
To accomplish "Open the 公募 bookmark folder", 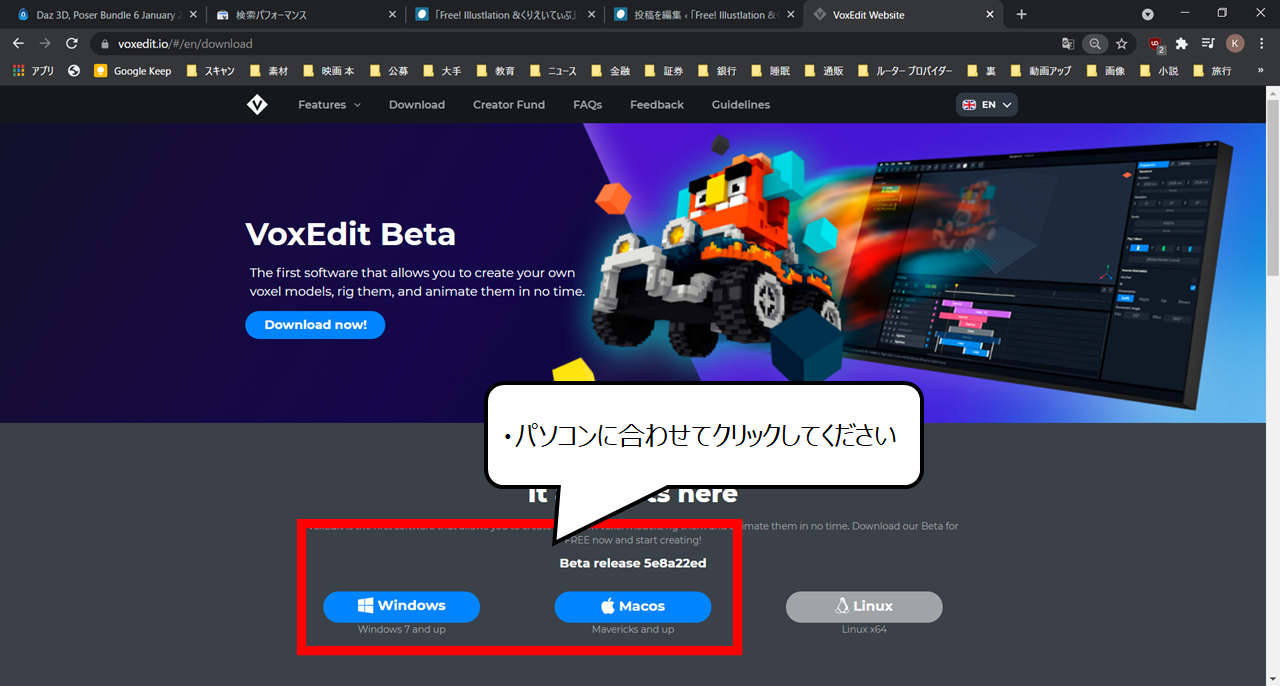I will tap(388, 71).
